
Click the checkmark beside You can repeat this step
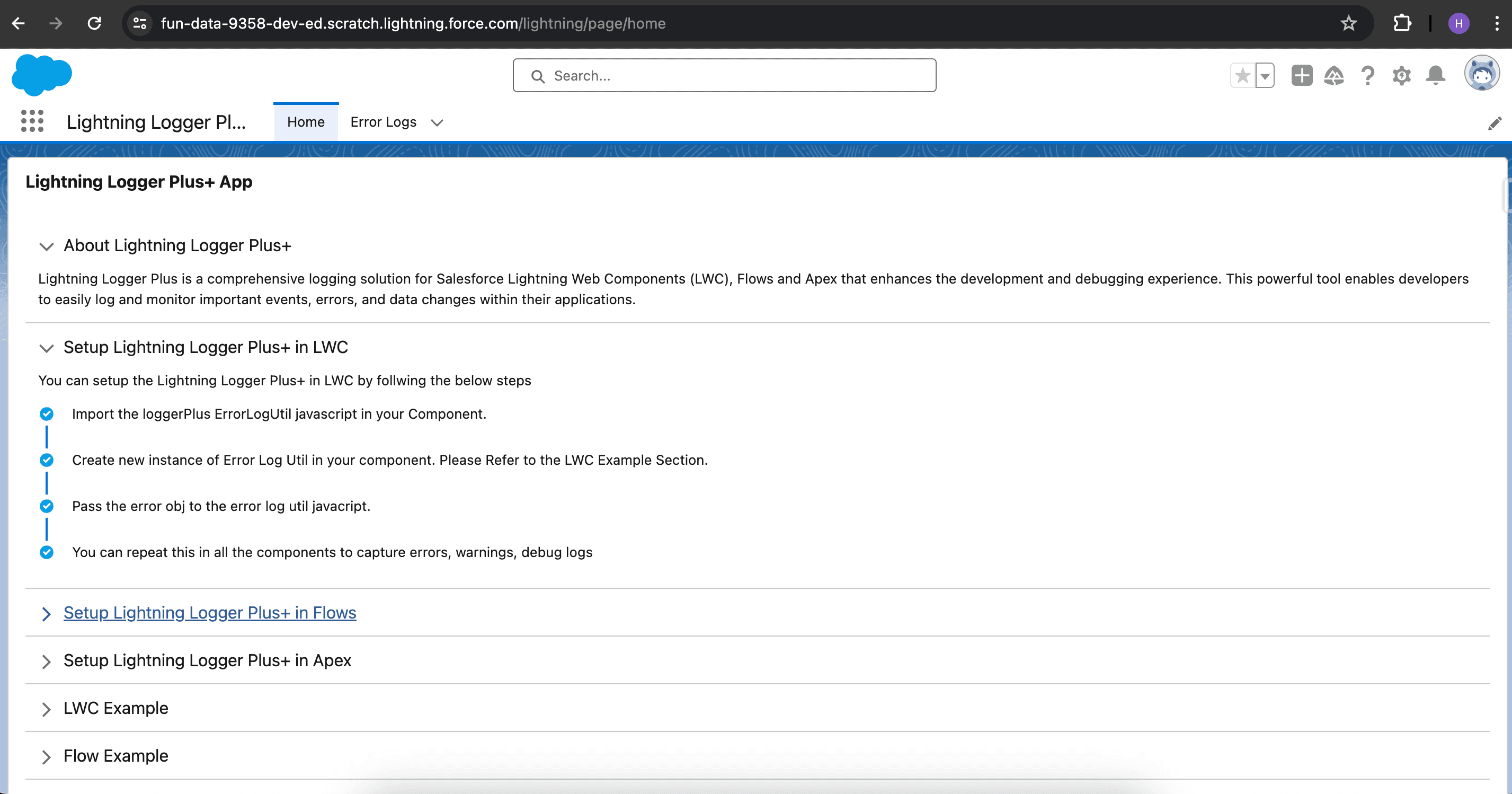[47, 553]
